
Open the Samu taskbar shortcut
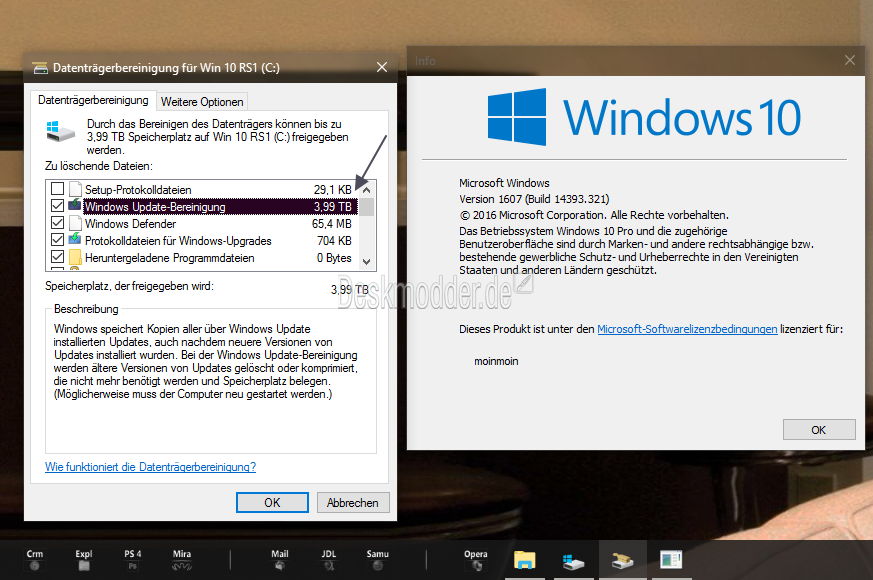pos(377,560)
